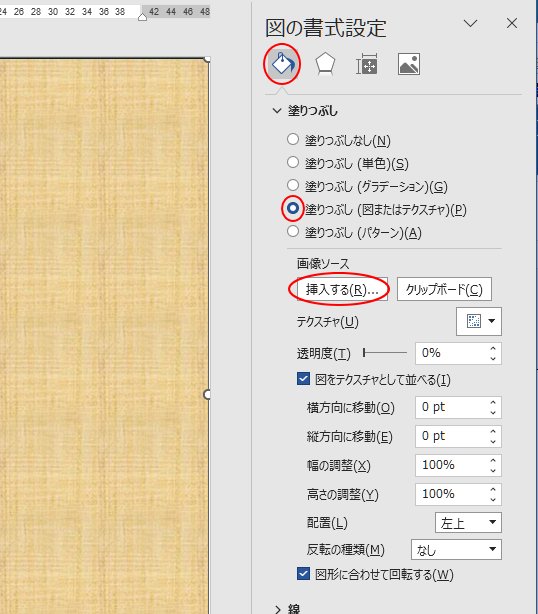This screenshot has height=614, width=538.
Task: Decrease 横方向に移動 using down spinner
Action: 493,412
